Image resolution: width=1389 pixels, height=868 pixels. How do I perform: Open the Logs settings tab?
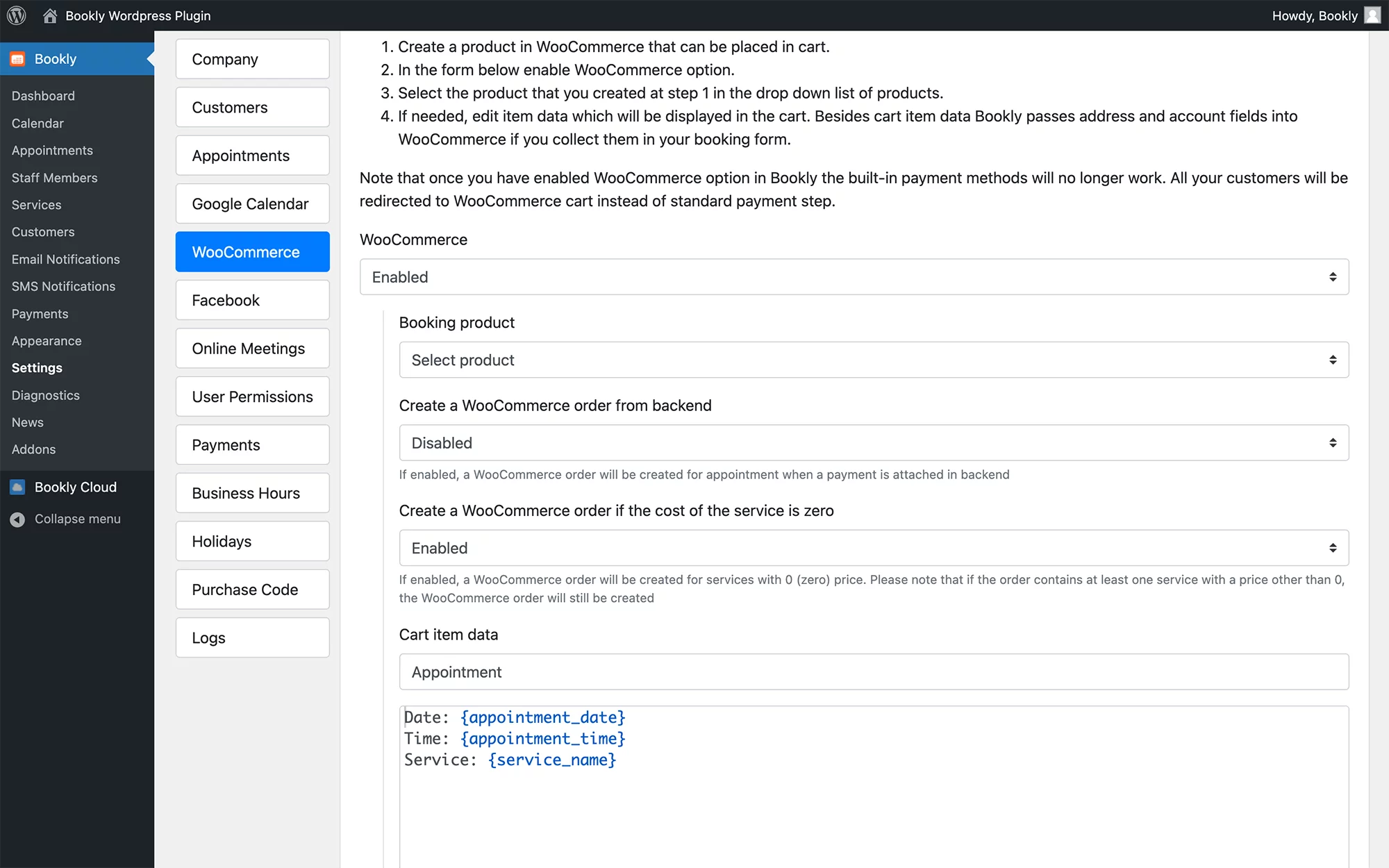click(253, 638)
